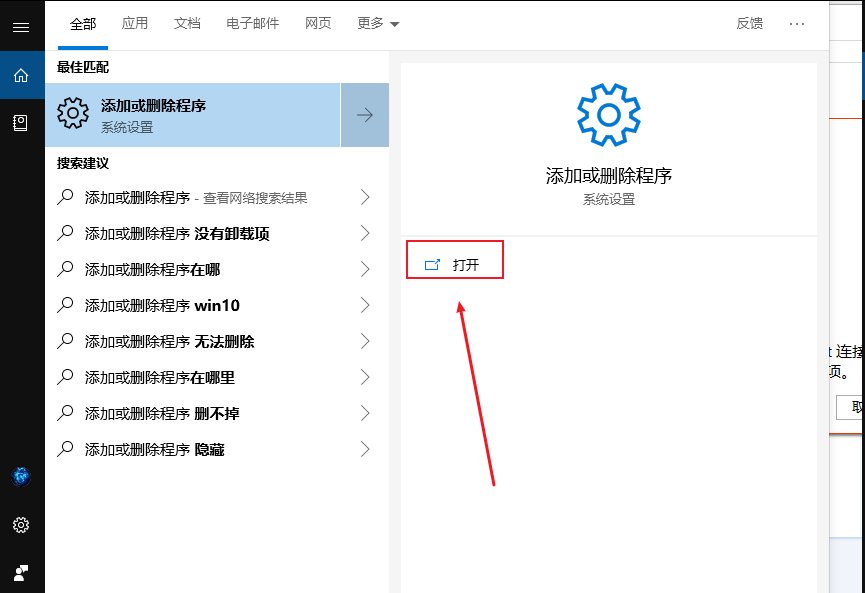Click the large gear icon above 添加或删除程序
Viewport: 865px width, 593px height.
click(x=611, y=113)
